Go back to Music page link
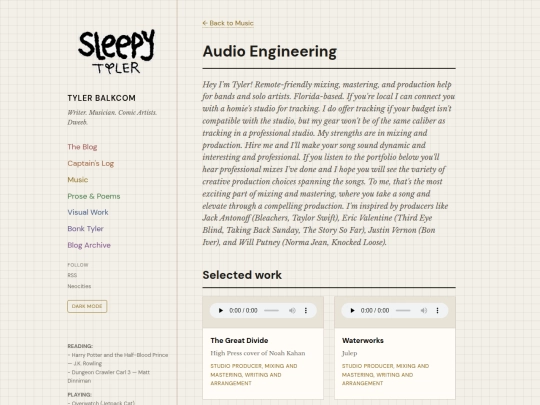540x405 pixels. point(228,23)
